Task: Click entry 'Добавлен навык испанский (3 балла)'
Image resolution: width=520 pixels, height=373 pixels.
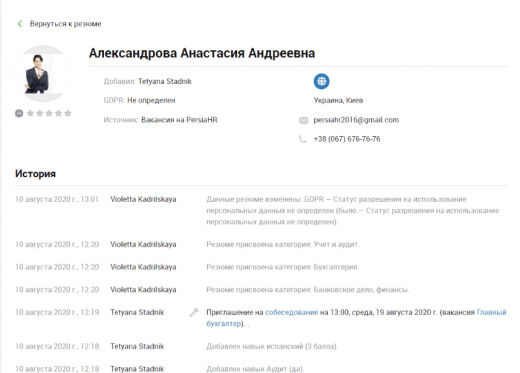Action: [272, 346]
